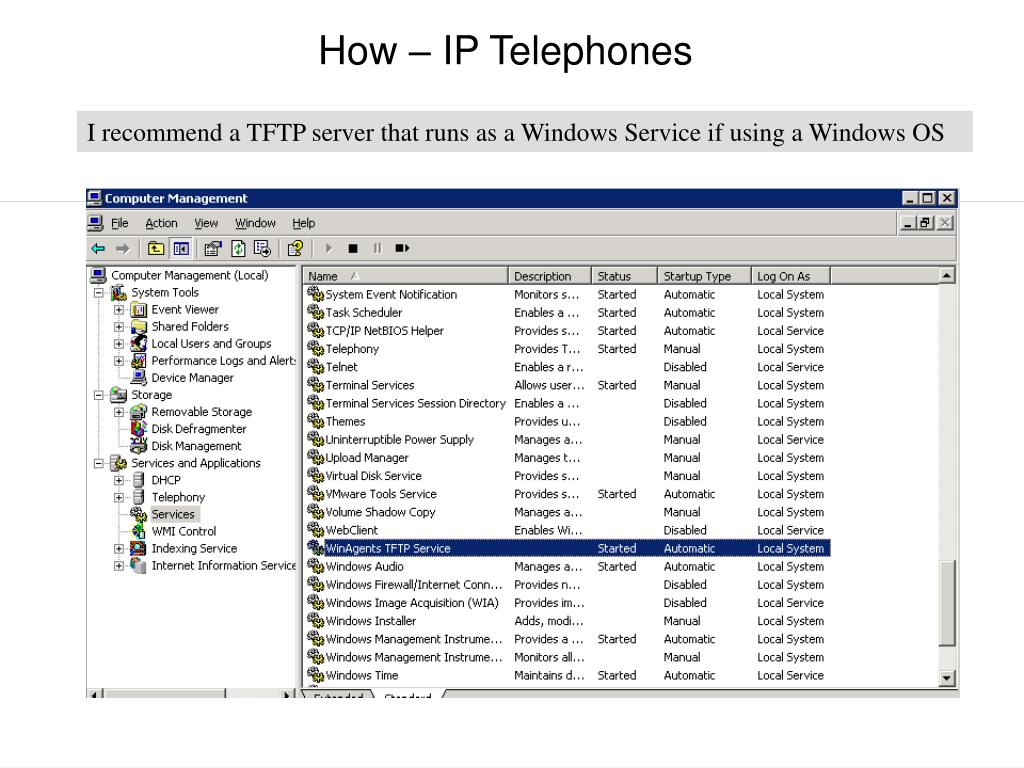Click the tree pane left scroll arrow
This screenshot has height=768, width=1024.
click(95, 694)
